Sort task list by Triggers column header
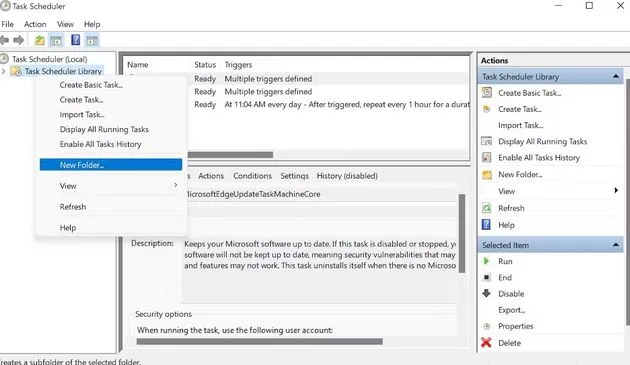630x365 pixels. tap(238, 64)
